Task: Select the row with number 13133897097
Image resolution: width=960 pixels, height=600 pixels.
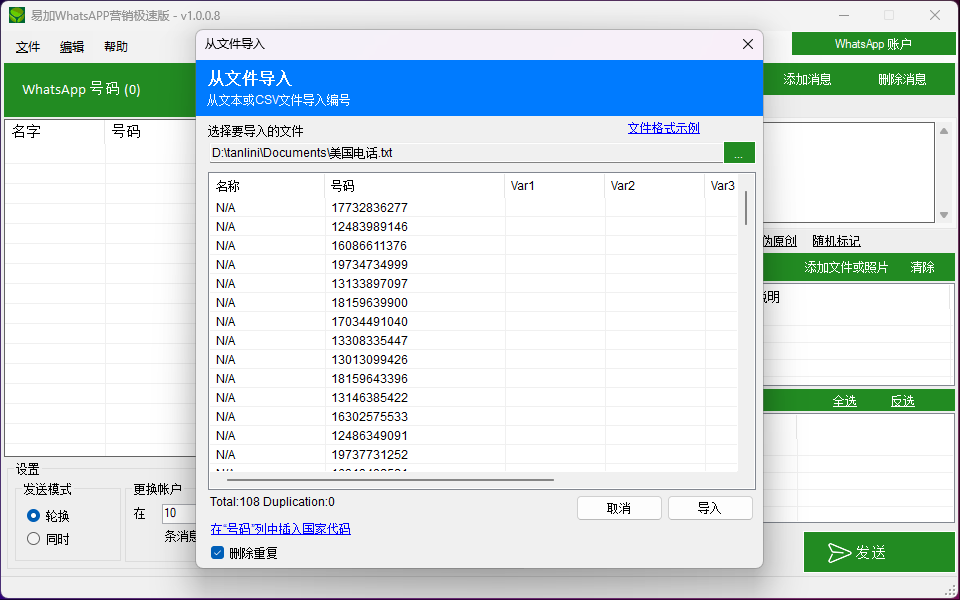Action: (474, 283)
